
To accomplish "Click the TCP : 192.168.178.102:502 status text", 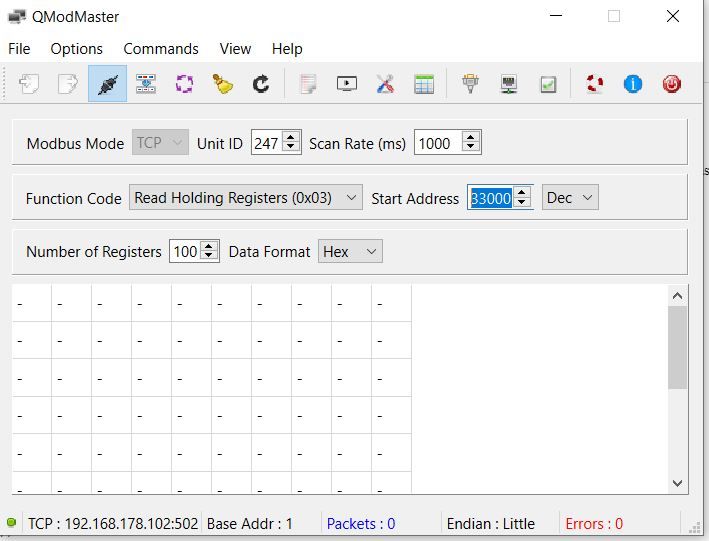I will tap(113, 523).
